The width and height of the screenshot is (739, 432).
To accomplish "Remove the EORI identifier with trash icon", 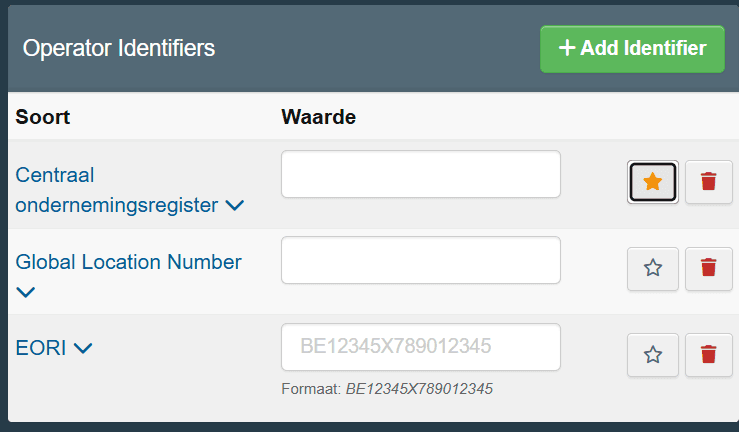I will [x=708, y=355].
